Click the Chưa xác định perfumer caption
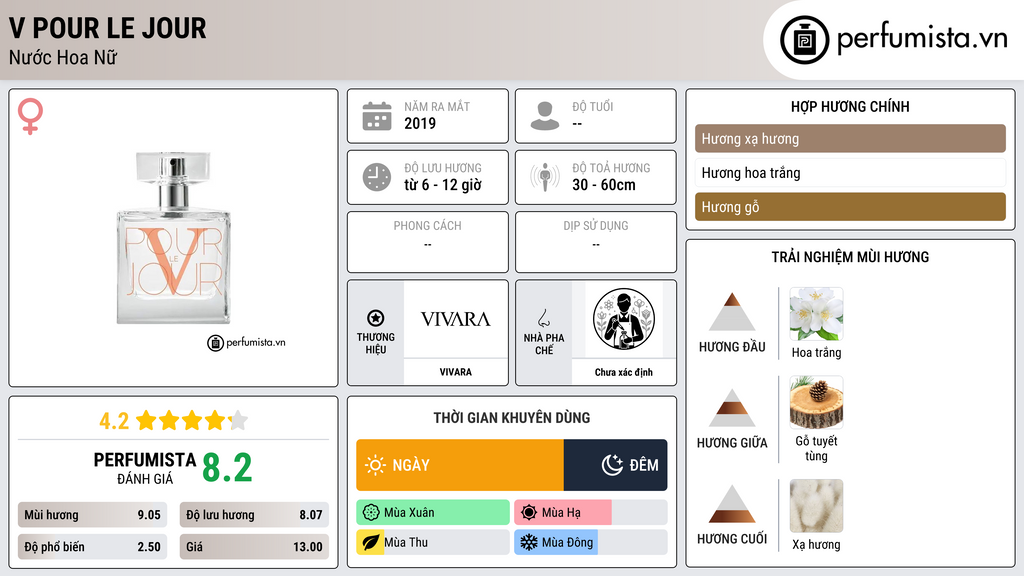 click(x=624, y=372)
